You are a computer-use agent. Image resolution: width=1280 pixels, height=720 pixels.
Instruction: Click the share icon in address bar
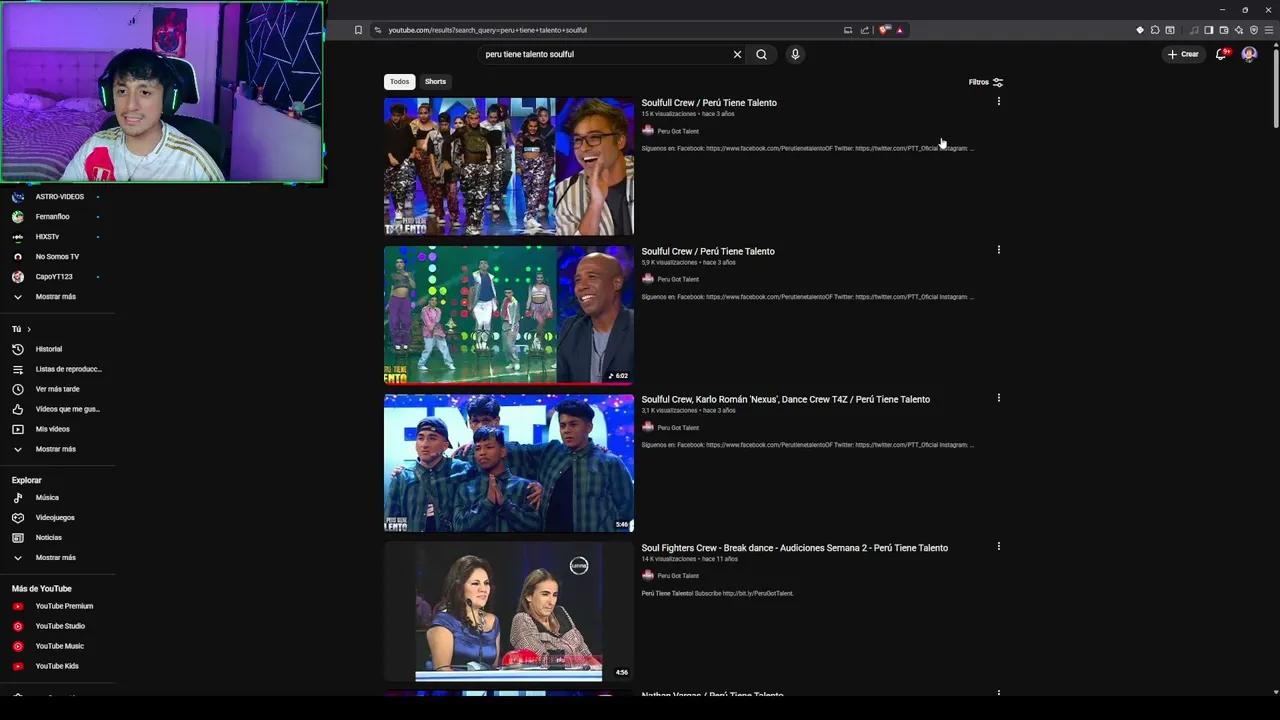tap(864, 30)
